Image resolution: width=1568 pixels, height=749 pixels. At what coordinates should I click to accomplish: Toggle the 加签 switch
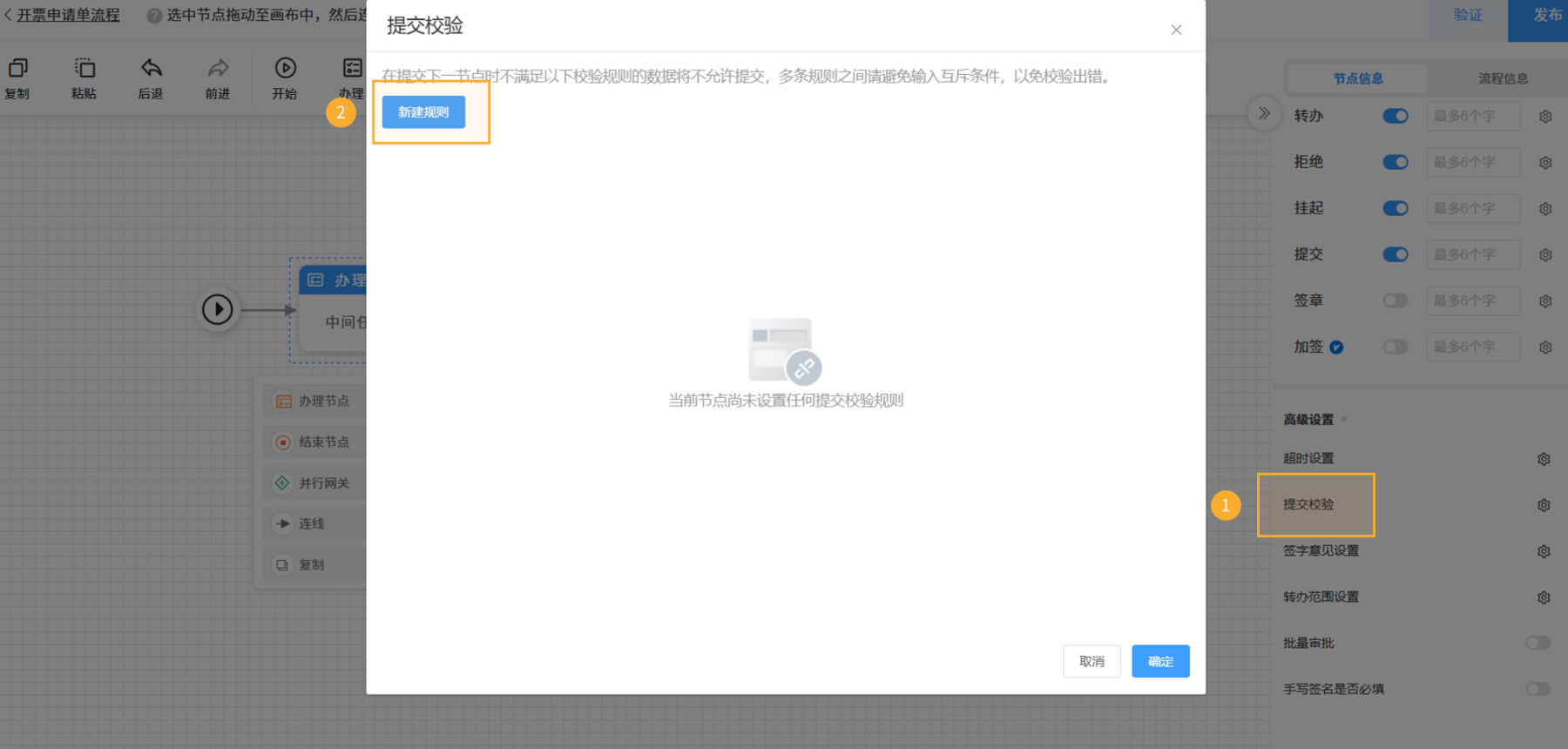(x=1396, y=347)
